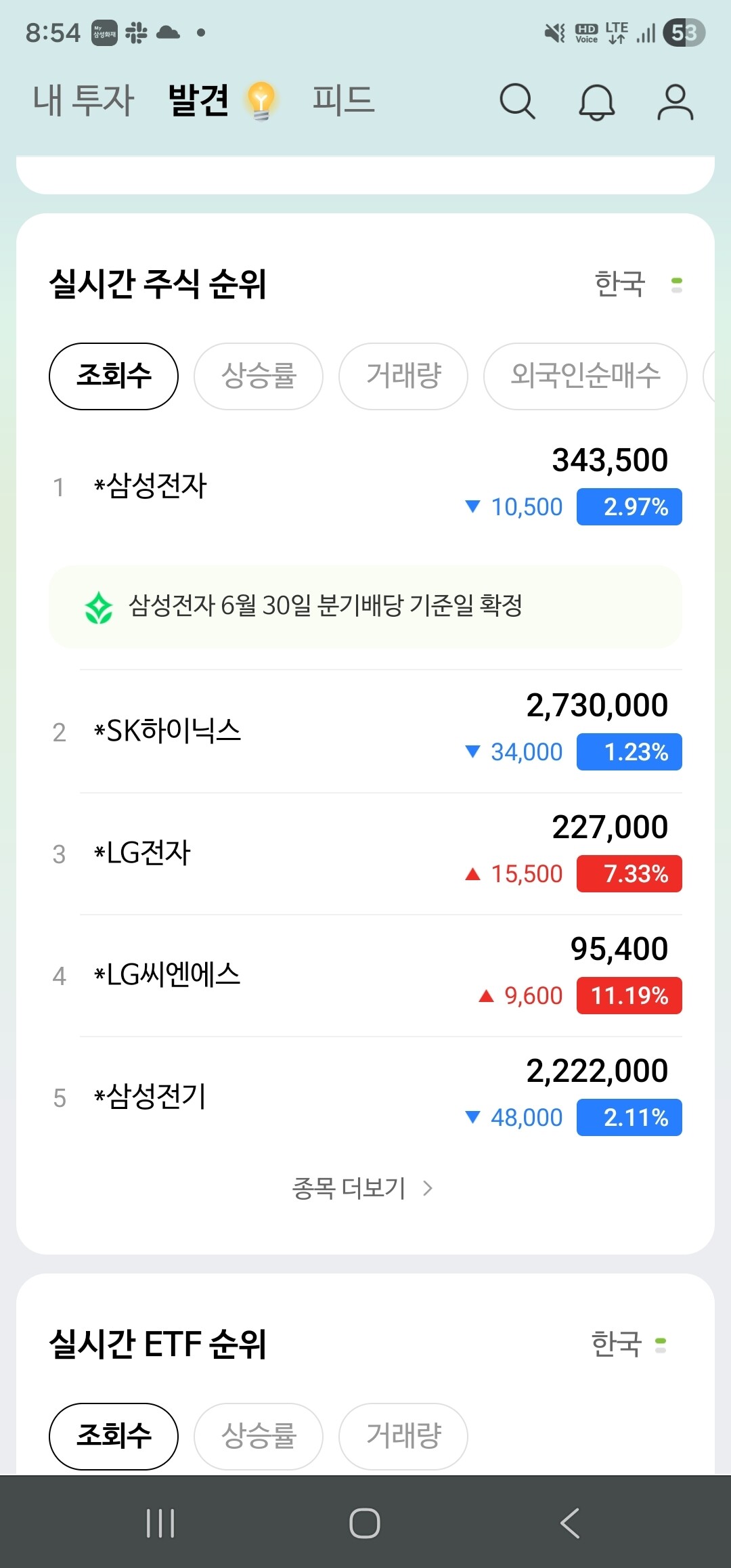Open notifications bell icon
Screen dimensions: 731x1568
coord(596,102)
